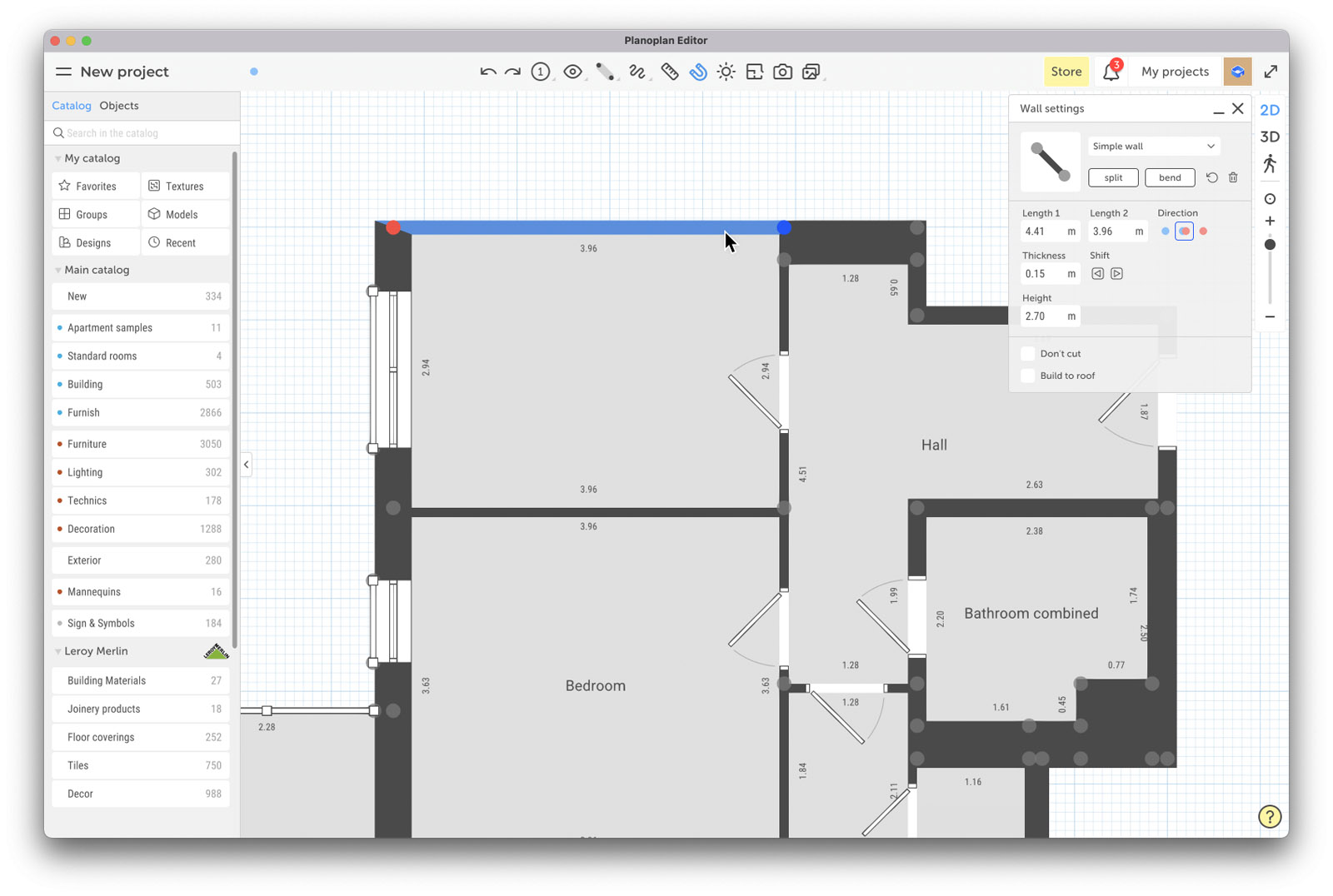
Task: Enable the Build to roof checkbox
Action: 1028,376
